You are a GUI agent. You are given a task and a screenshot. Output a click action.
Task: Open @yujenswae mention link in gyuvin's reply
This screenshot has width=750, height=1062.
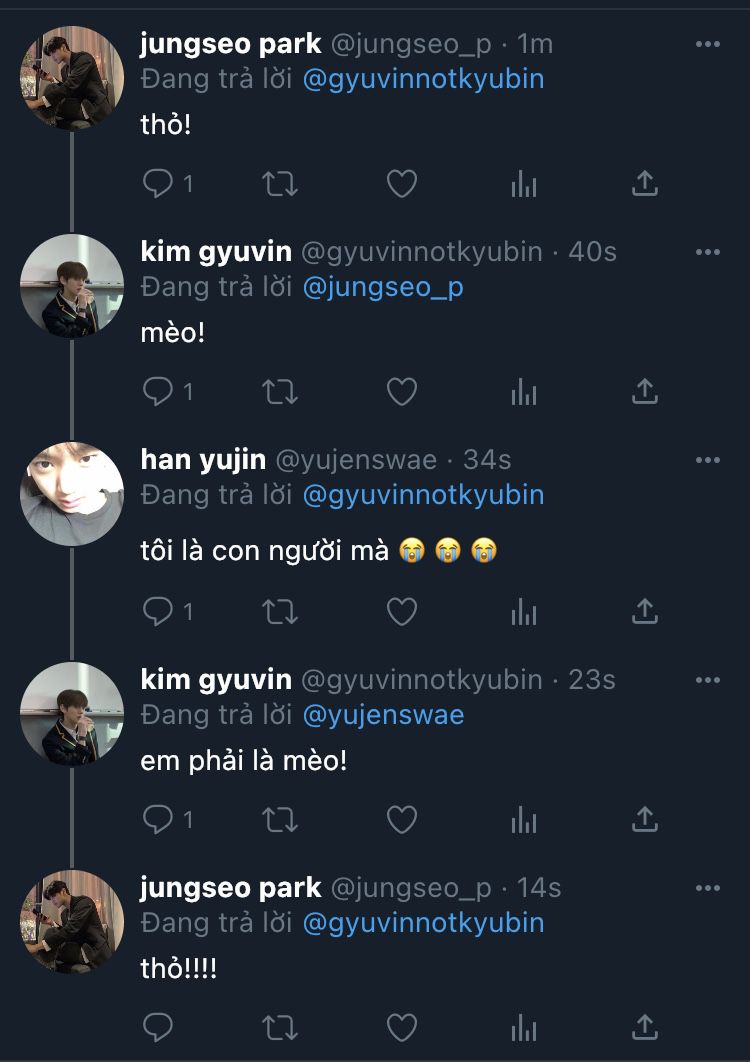pos(383,715)
